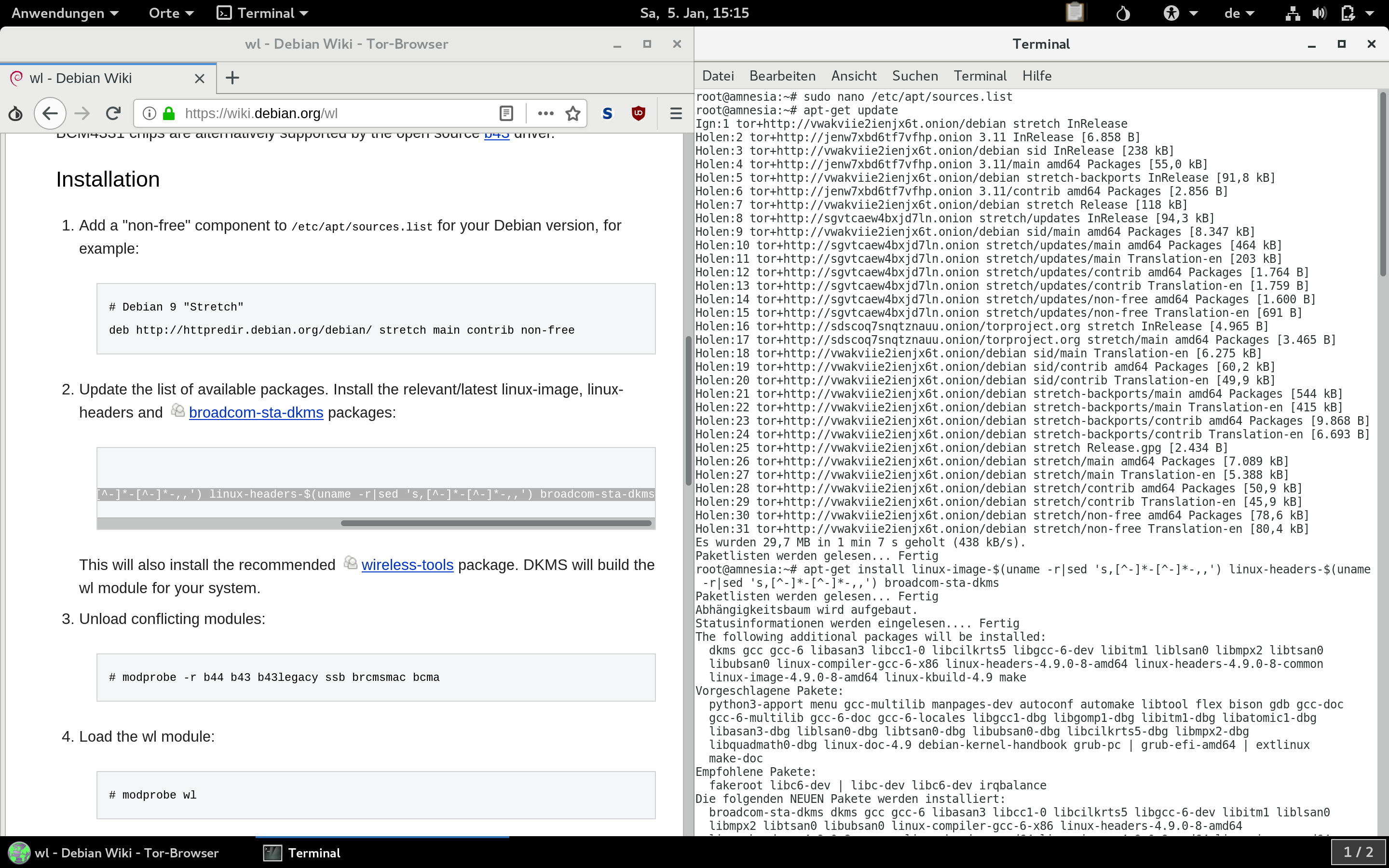Image resolution: width=1389 pixels, height=868 pixels.
Task: Click the package icon before broadcom-sta-dkms
Action: coord(178,410)
